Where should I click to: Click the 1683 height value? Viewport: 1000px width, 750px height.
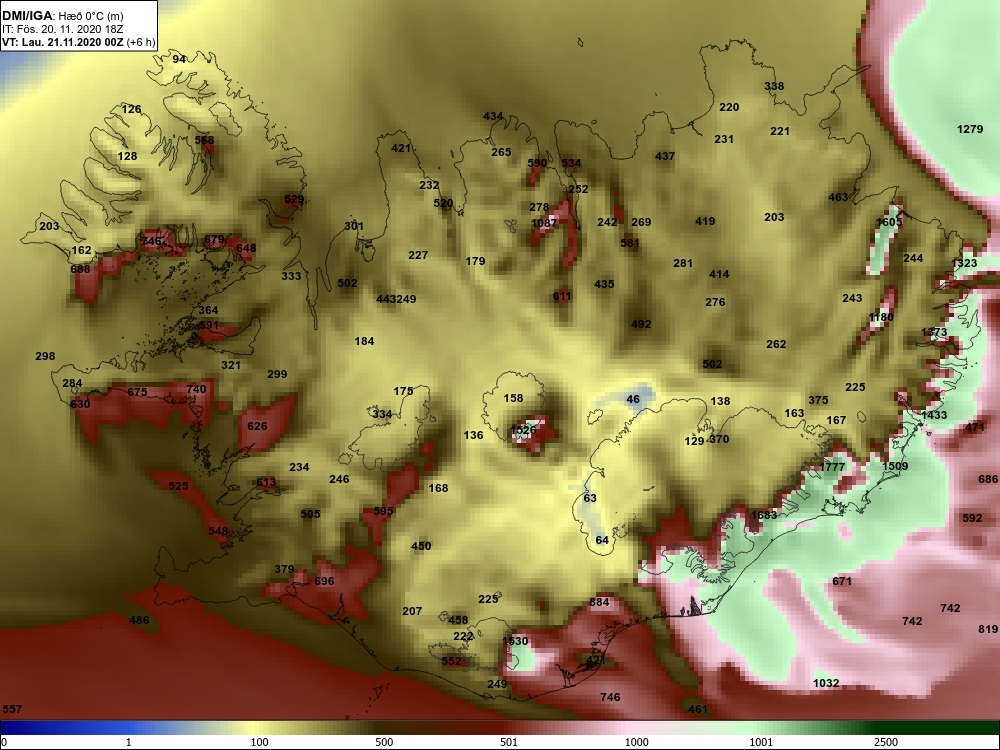(x=764, y=515)
